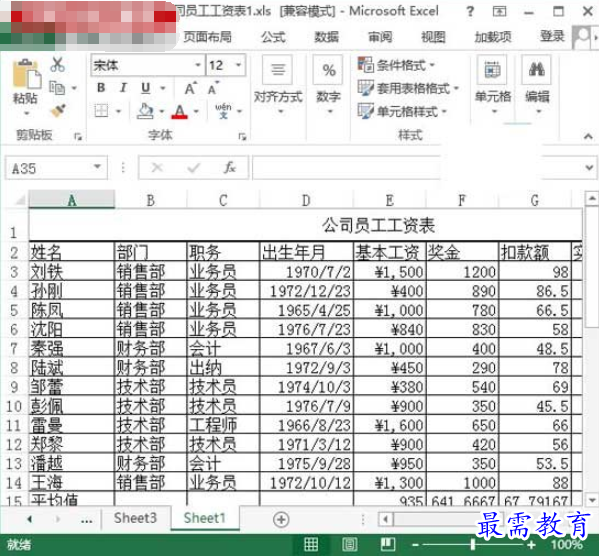
Task: Click the Enter checkmark in formula bar
Action: click(x=194, y=167)
